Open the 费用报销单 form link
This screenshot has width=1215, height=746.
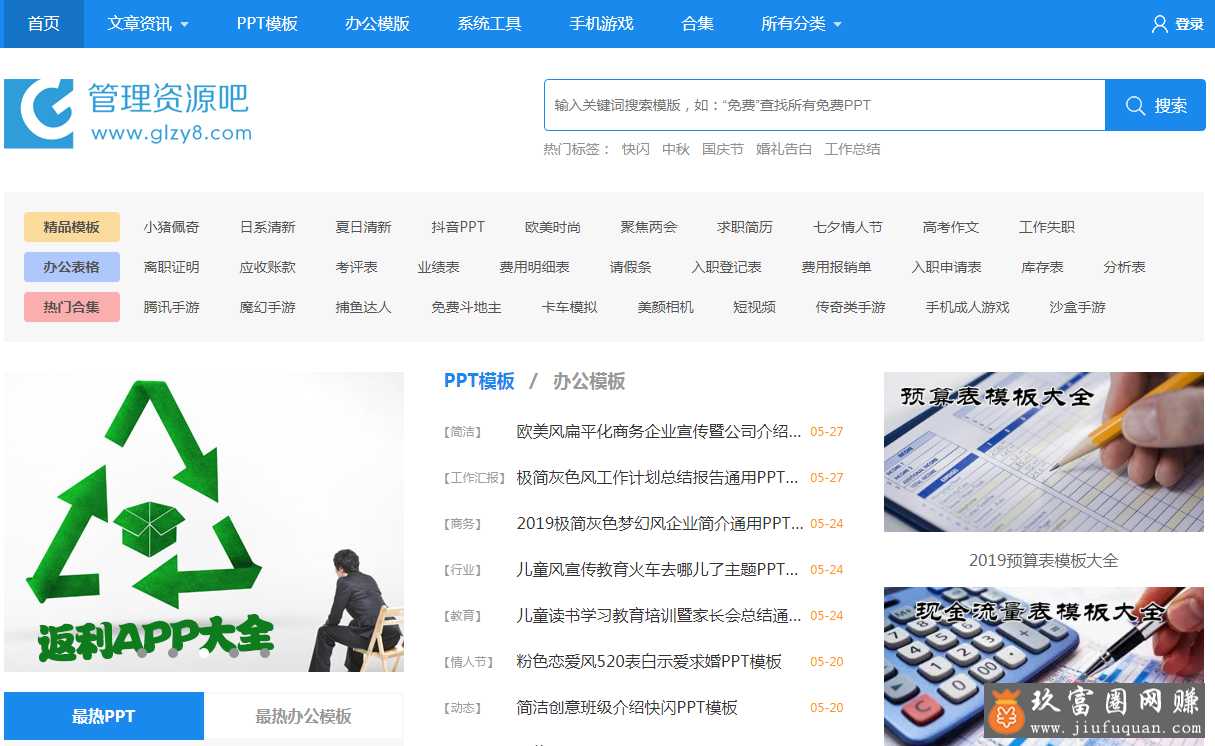(836, 267)
